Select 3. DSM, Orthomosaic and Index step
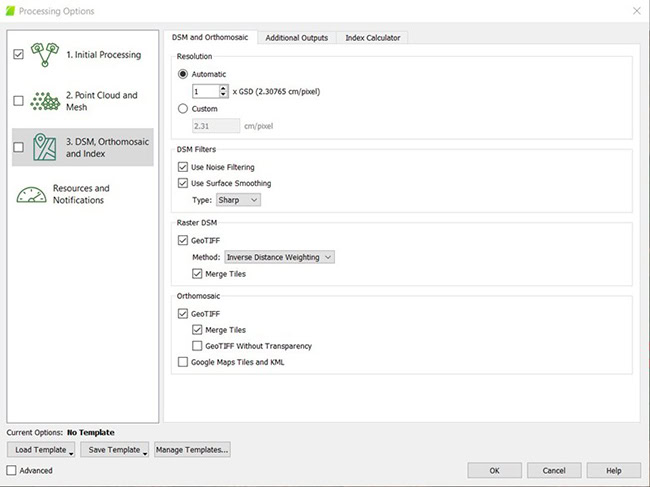Screen dimensions: 650x487 click(83, 147)
